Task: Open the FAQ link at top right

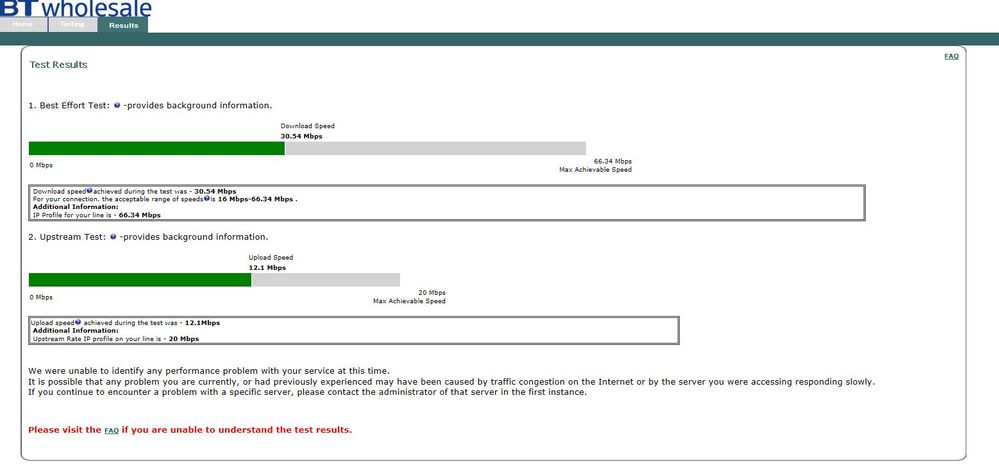Action: click(x=951, y=56)
